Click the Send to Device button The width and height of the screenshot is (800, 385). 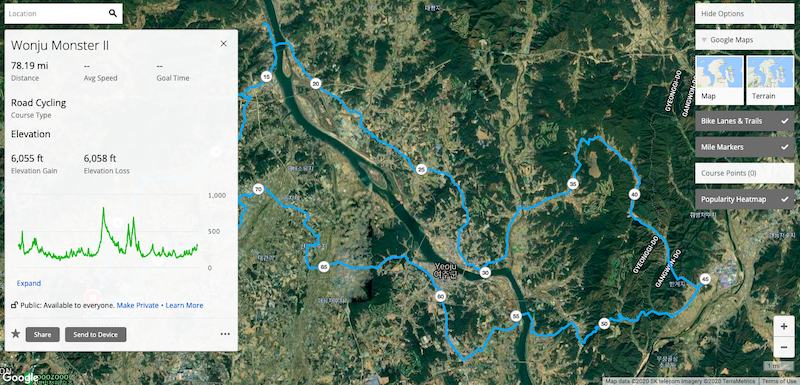point(95,335)
